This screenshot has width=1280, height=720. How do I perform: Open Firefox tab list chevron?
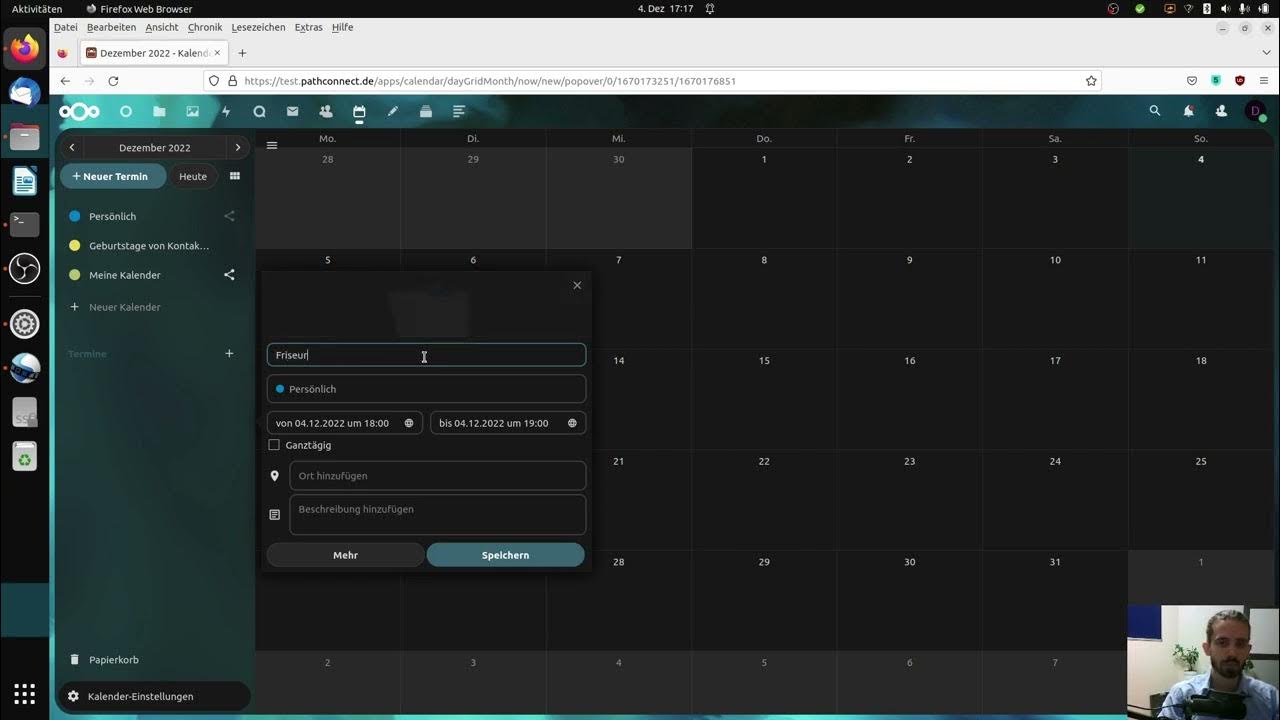pos(1267,53)
